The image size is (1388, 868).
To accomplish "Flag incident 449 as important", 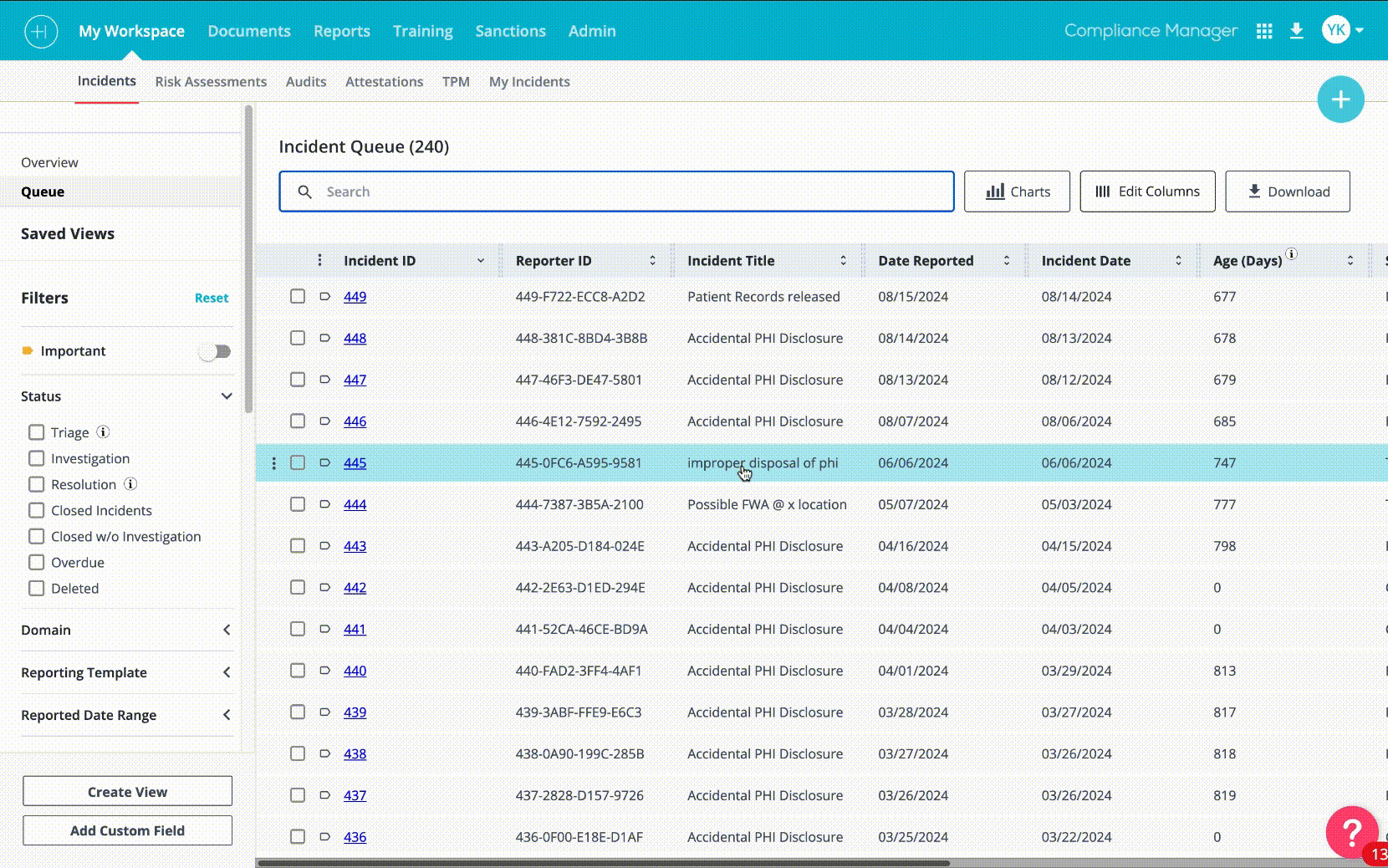I will coord(324,296).
